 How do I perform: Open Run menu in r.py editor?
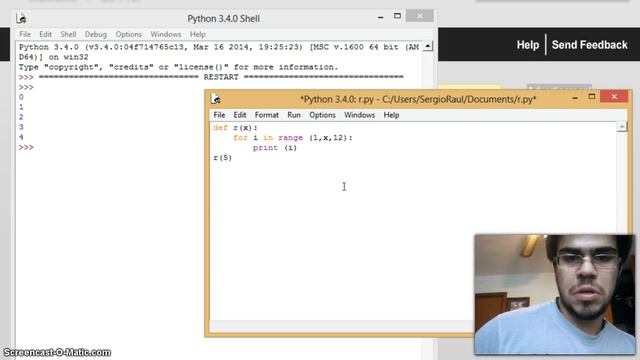pos(294,115)
